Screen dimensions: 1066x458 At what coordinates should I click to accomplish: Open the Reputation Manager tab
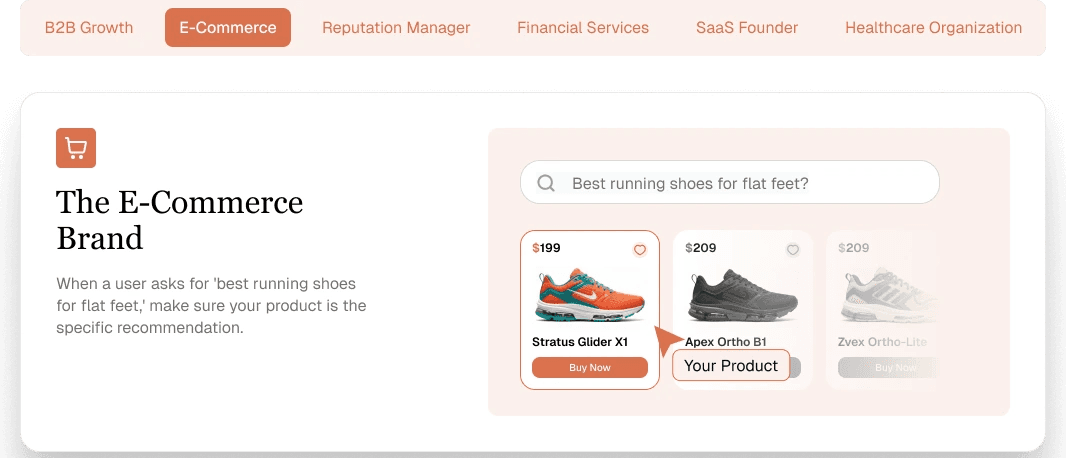[x=396, y=28]
